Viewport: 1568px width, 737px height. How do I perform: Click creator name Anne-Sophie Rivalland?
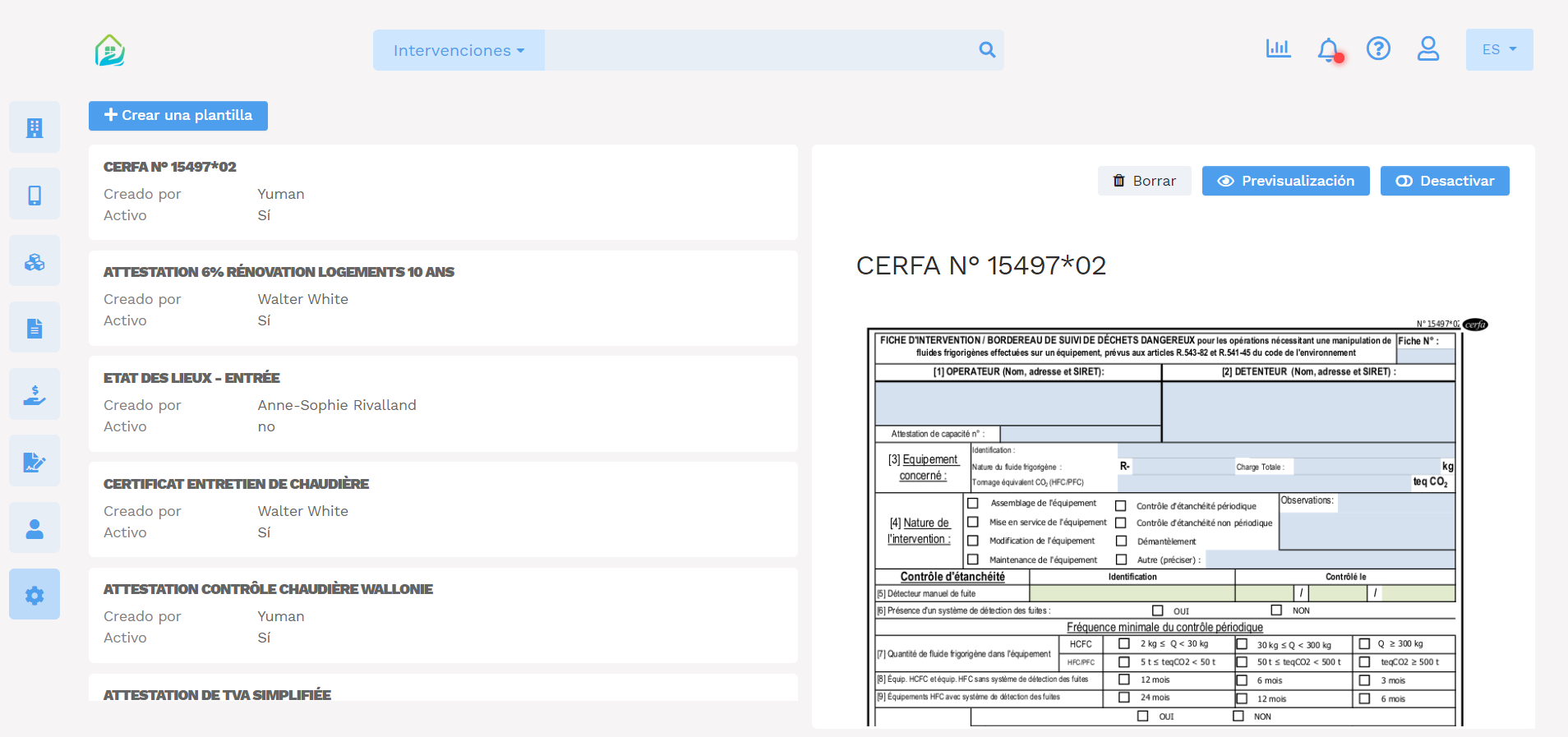(x=337, y=405)
